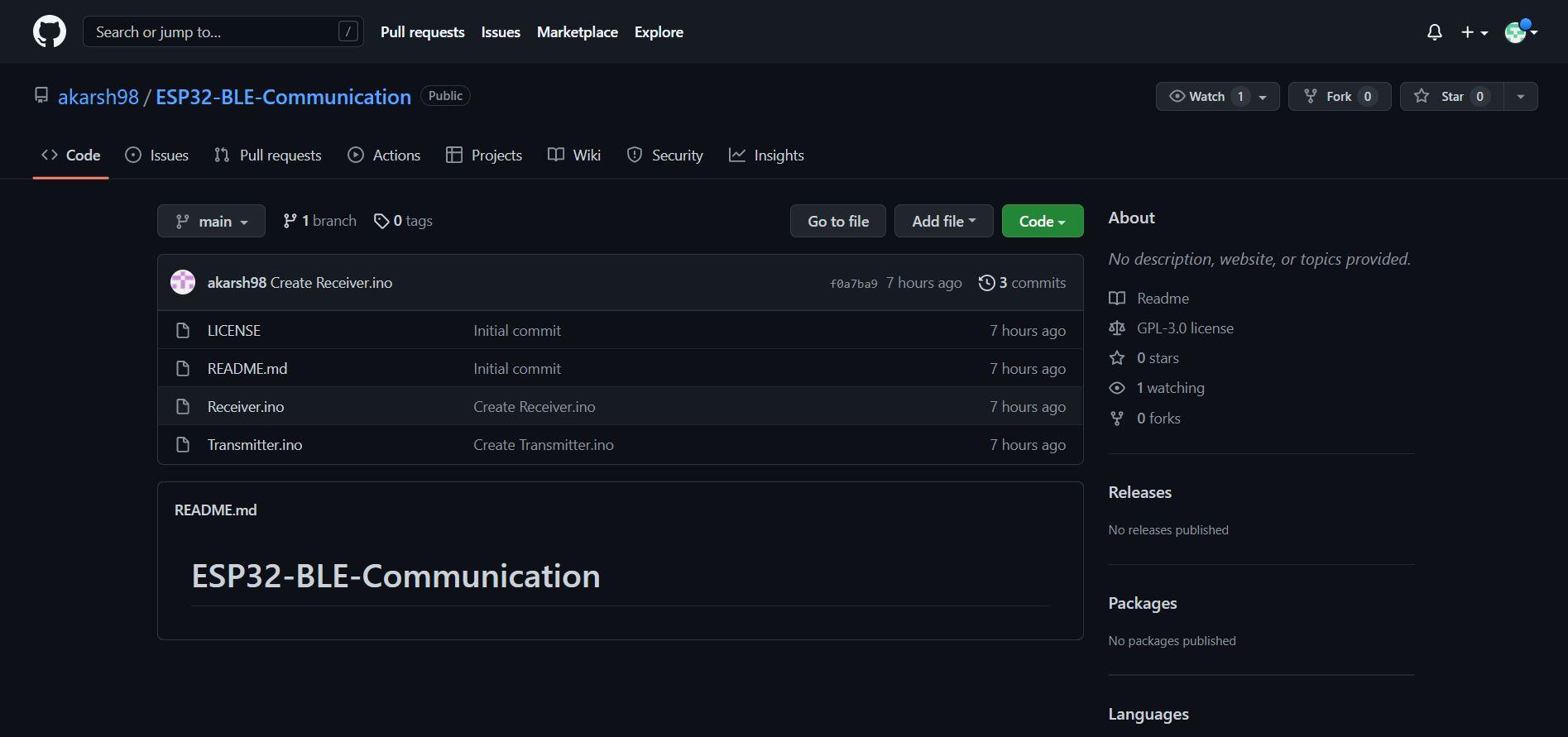Screen dimensions: 1568x737
Task: Expand the star lists dropdown arrow
Action: (1520, 97)
